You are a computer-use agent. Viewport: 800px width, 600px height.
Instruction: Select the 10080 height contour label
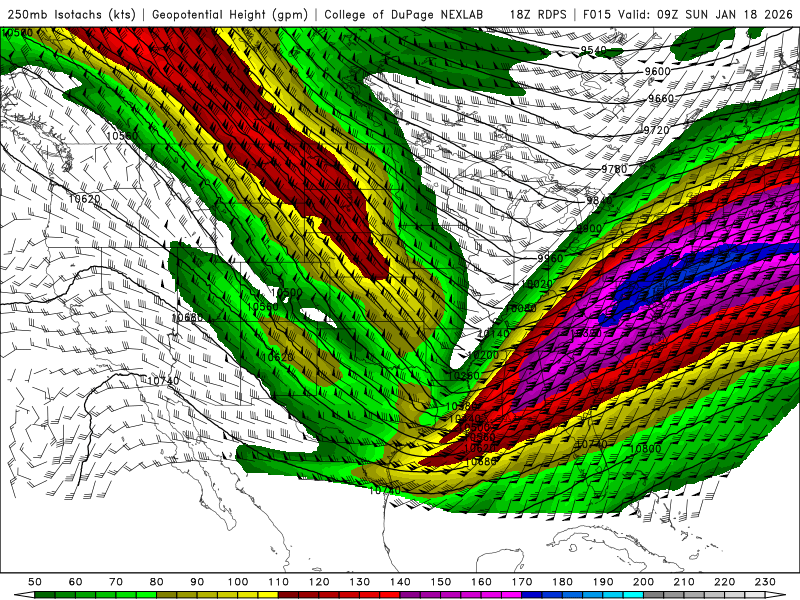(x=520, y=308)
